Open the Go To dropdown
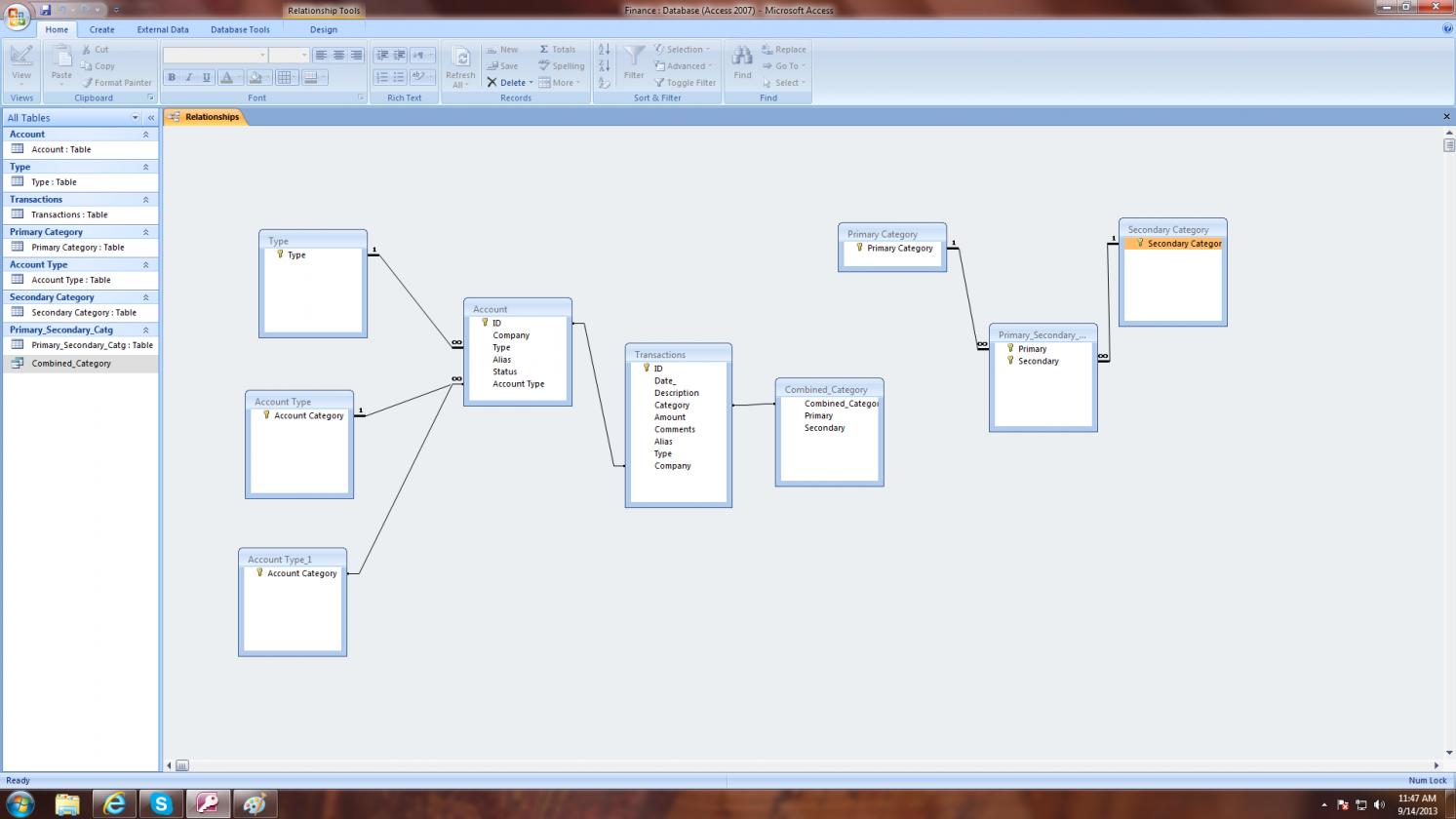 pos(782,66)
